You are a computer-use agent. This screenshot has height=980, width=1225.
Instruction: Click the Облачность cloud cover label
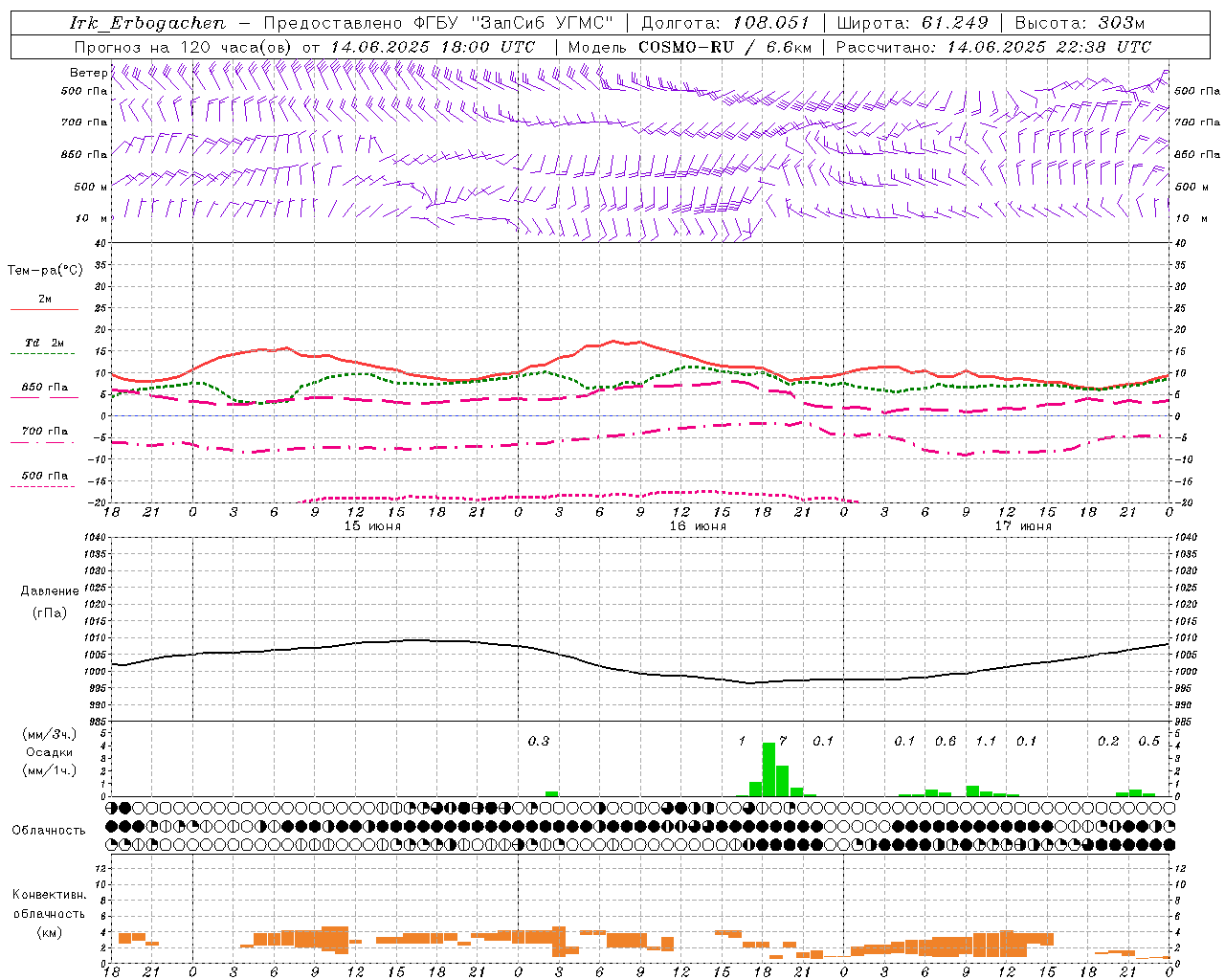point(49,830)
